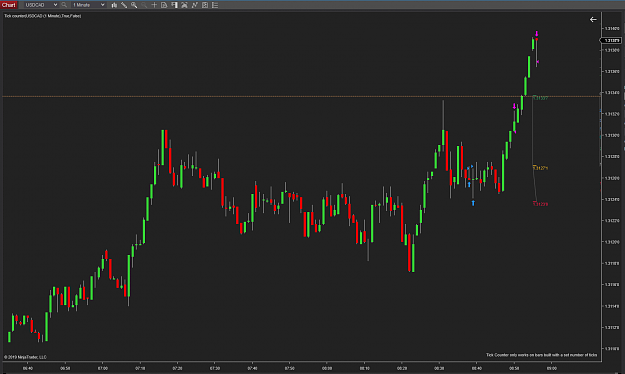Click the 07:00 time axis label
This screenshot has height=374, width=625.
(x=103, y=368)
